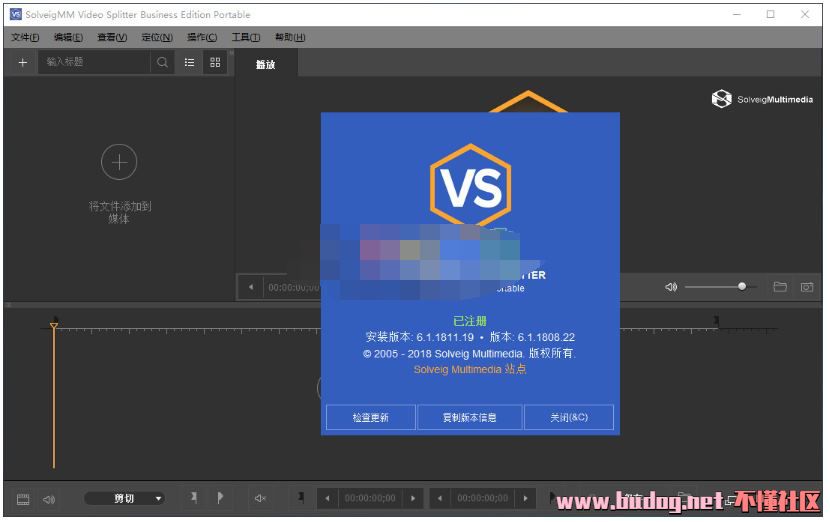The width and height of the screenshot is (830, 522).
Task: Click the plus icon to add media
Action: (x=22, y=62)
